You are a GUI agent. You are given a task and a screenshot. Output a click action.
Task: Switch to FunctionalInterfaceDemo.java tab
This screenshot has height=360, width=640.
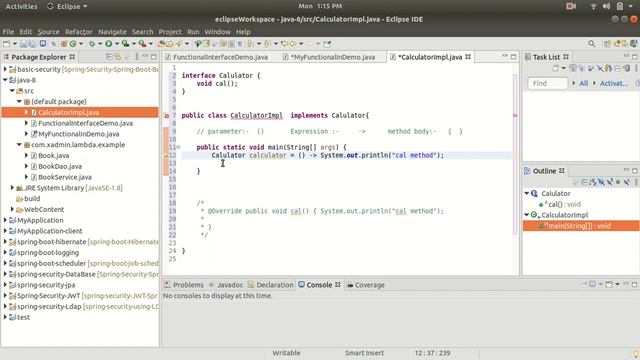click(x=220, y=57)
